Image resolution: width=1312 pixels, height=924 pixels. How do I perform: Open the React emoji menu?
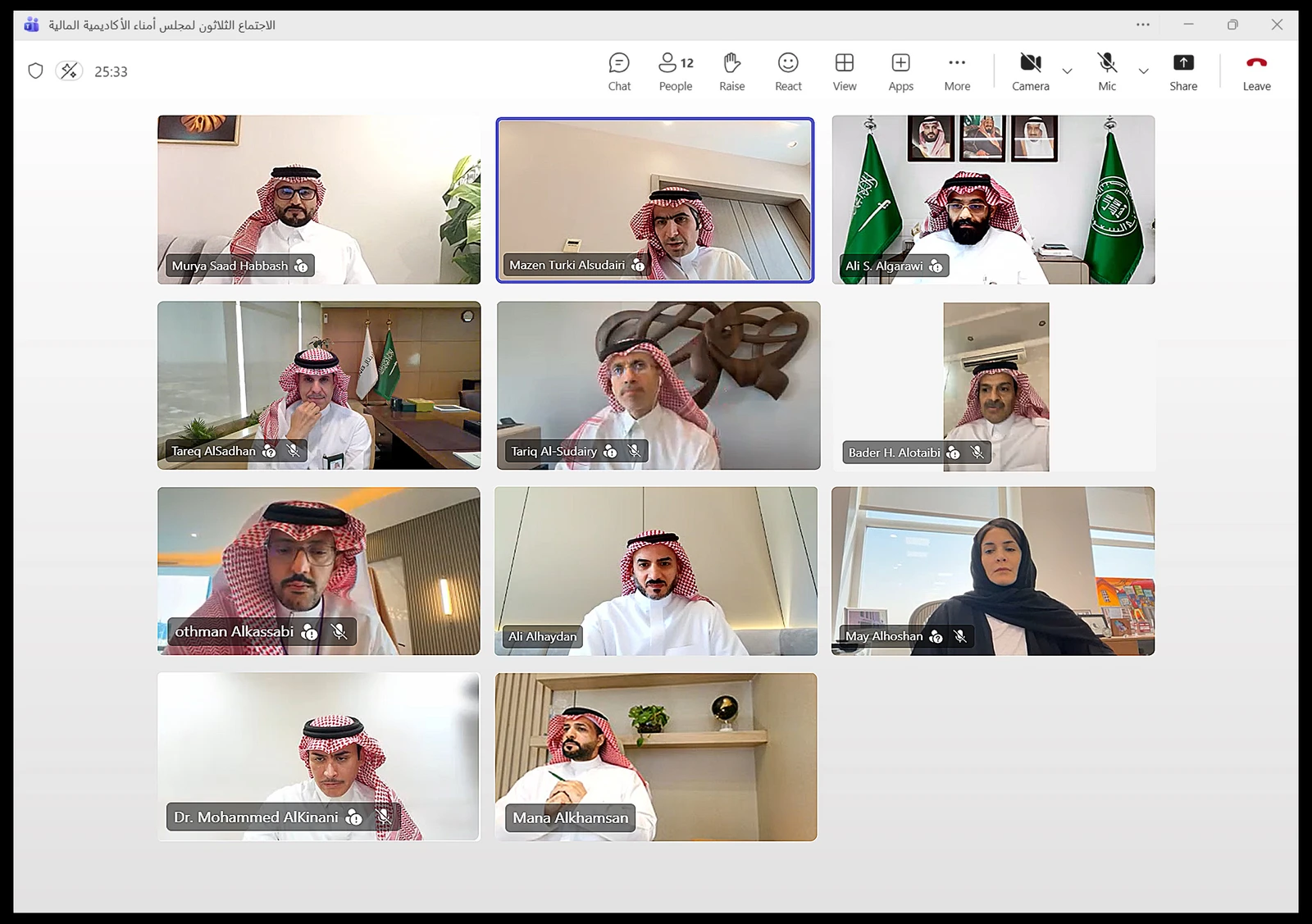point(788,72)
